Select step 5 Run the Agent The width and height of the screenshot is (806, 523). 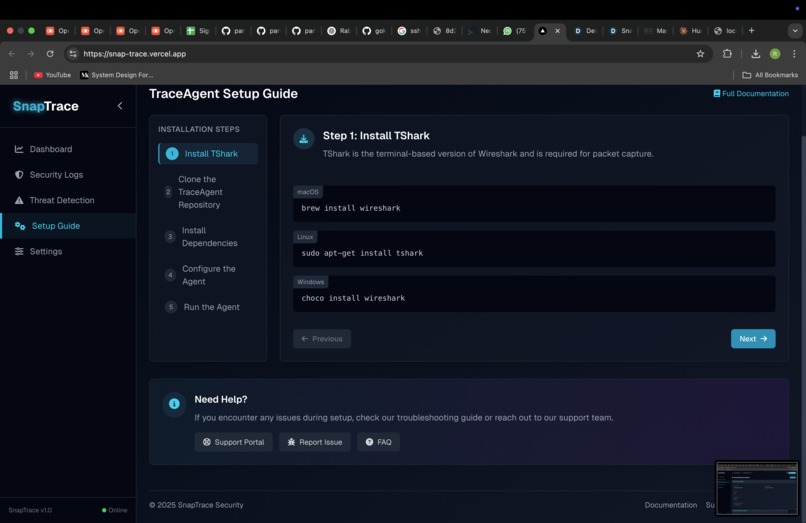click(208, 307)
